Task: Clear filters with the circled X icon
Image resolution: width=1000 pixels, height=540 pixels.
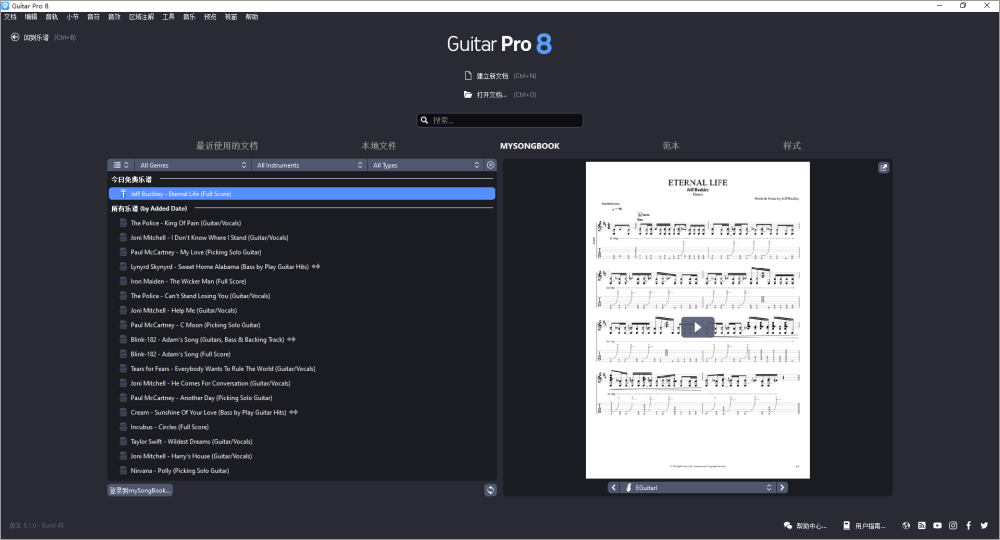Action: point(490,165)
